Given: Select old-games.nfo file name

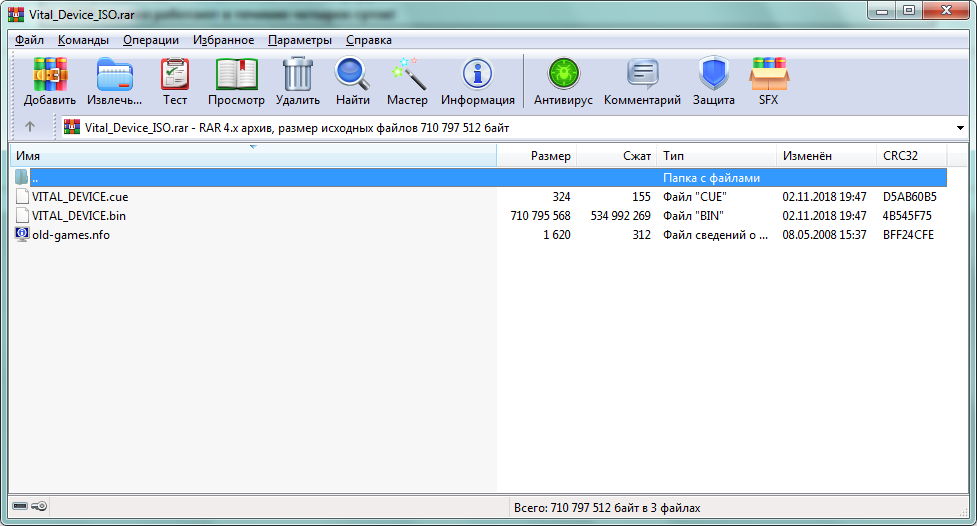Looking at the screenshot, I should pos(71,235).
